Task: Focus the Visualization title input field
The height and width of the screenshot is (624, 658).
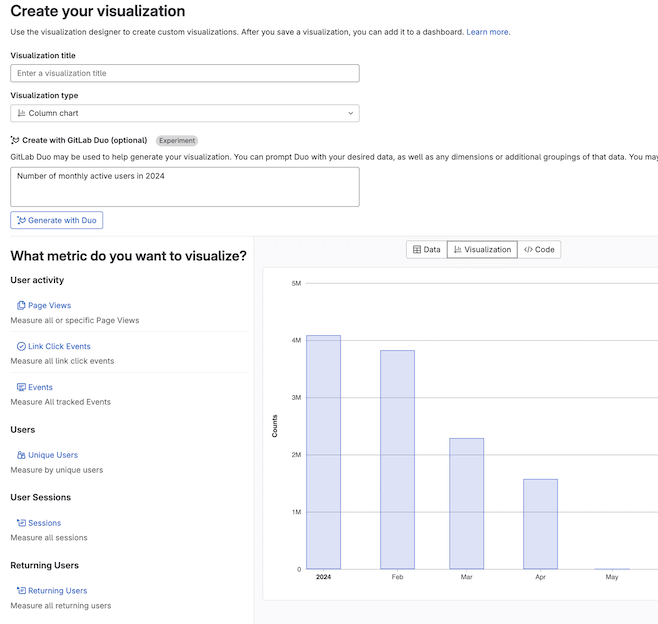Action: 185,73
